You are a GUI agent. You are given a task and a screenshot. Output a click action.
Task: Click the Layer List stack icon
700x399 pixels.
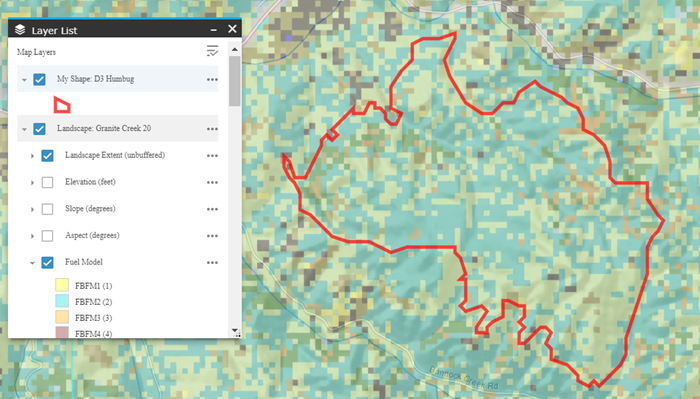coord(20,29)
